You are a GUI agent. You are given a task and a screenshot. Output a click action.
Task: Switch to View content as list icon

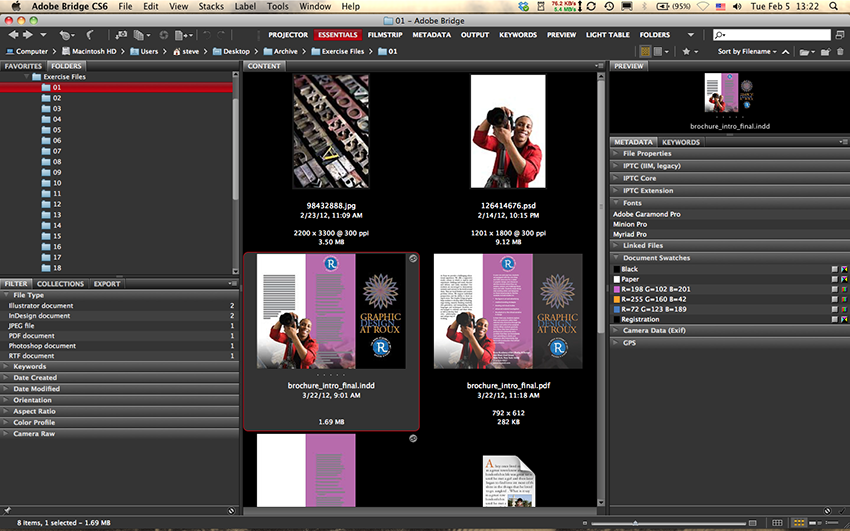[832, 523]
